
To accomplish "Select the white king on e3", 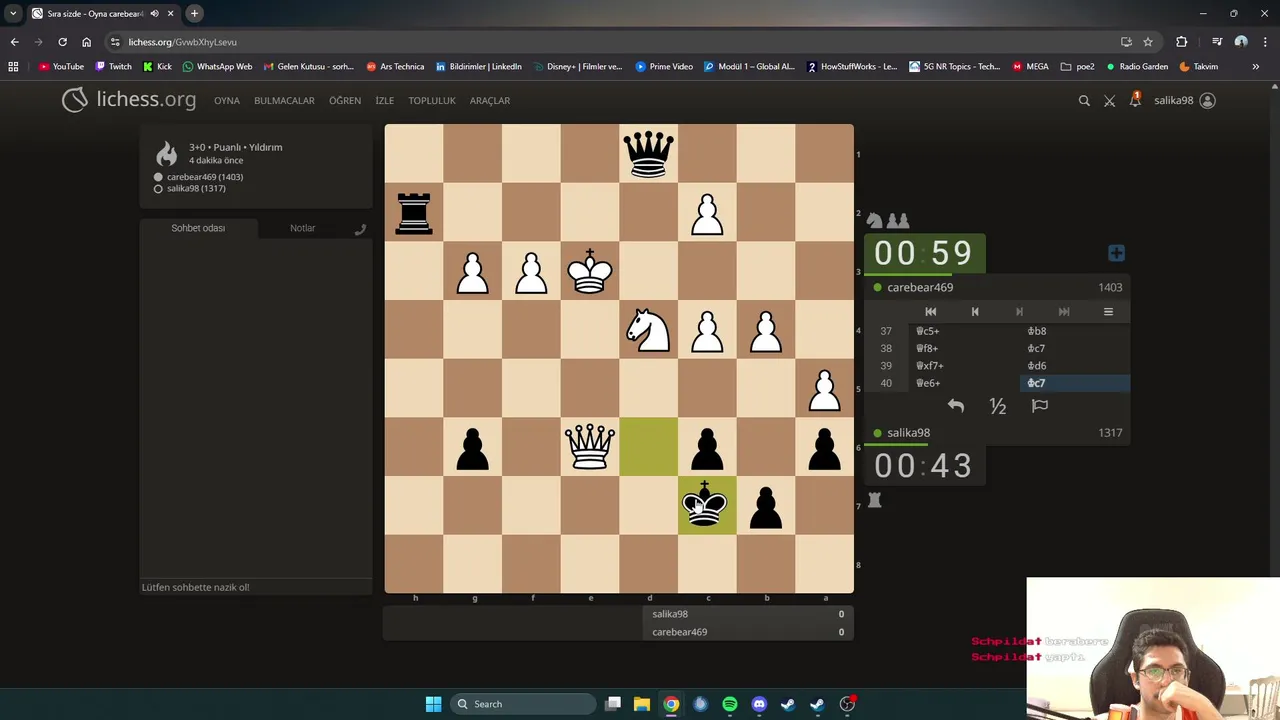I will pos(590,271).
